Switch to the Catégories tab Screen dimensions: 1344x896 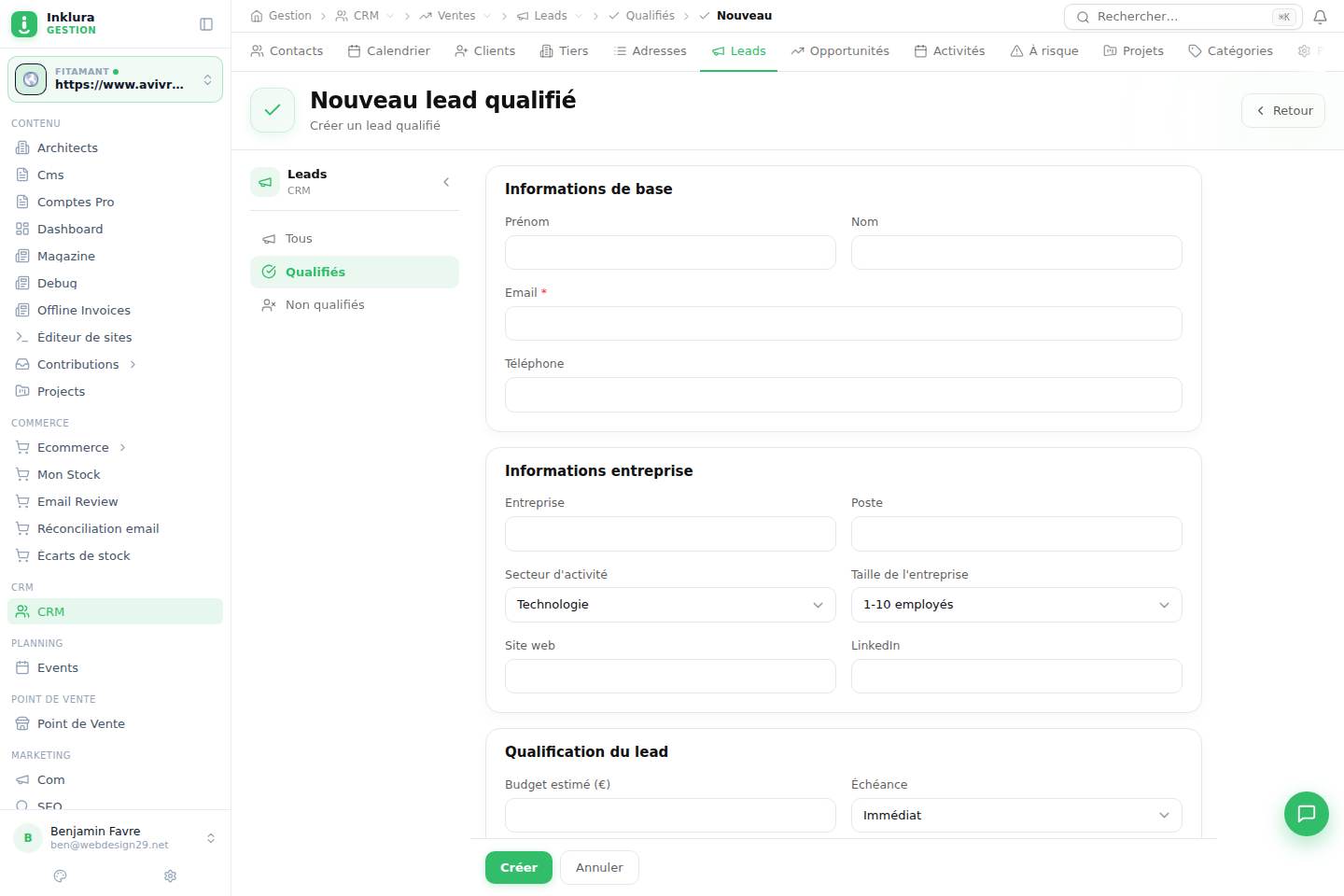1230,50
